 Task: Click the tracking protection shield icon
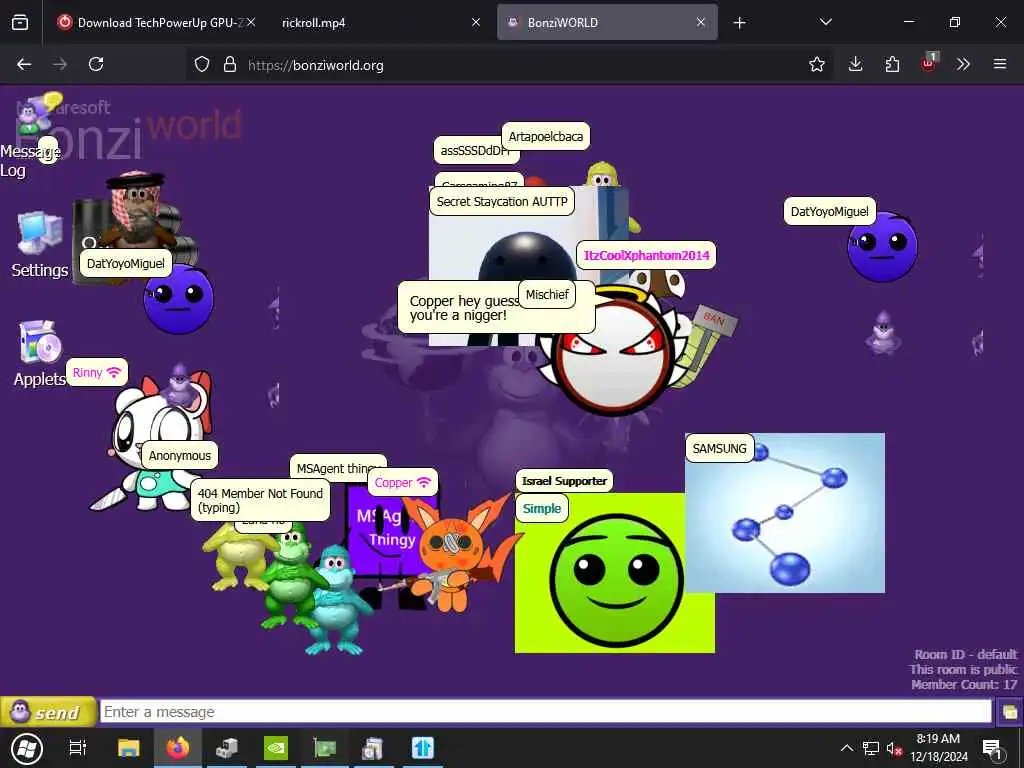(x=202, y=64)
